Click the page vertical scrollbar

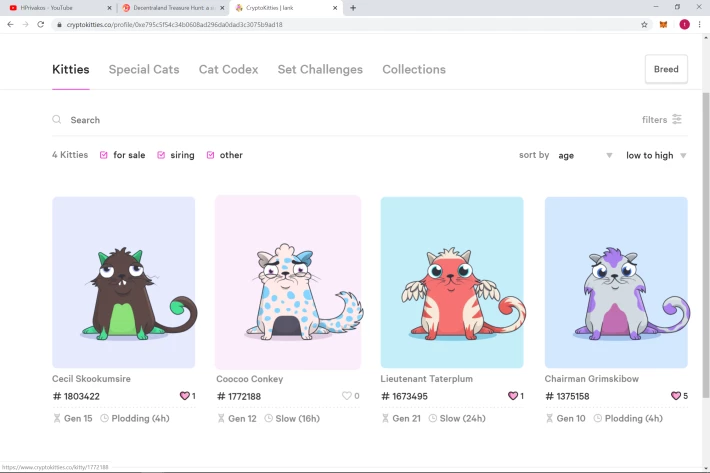pos(705,244)
